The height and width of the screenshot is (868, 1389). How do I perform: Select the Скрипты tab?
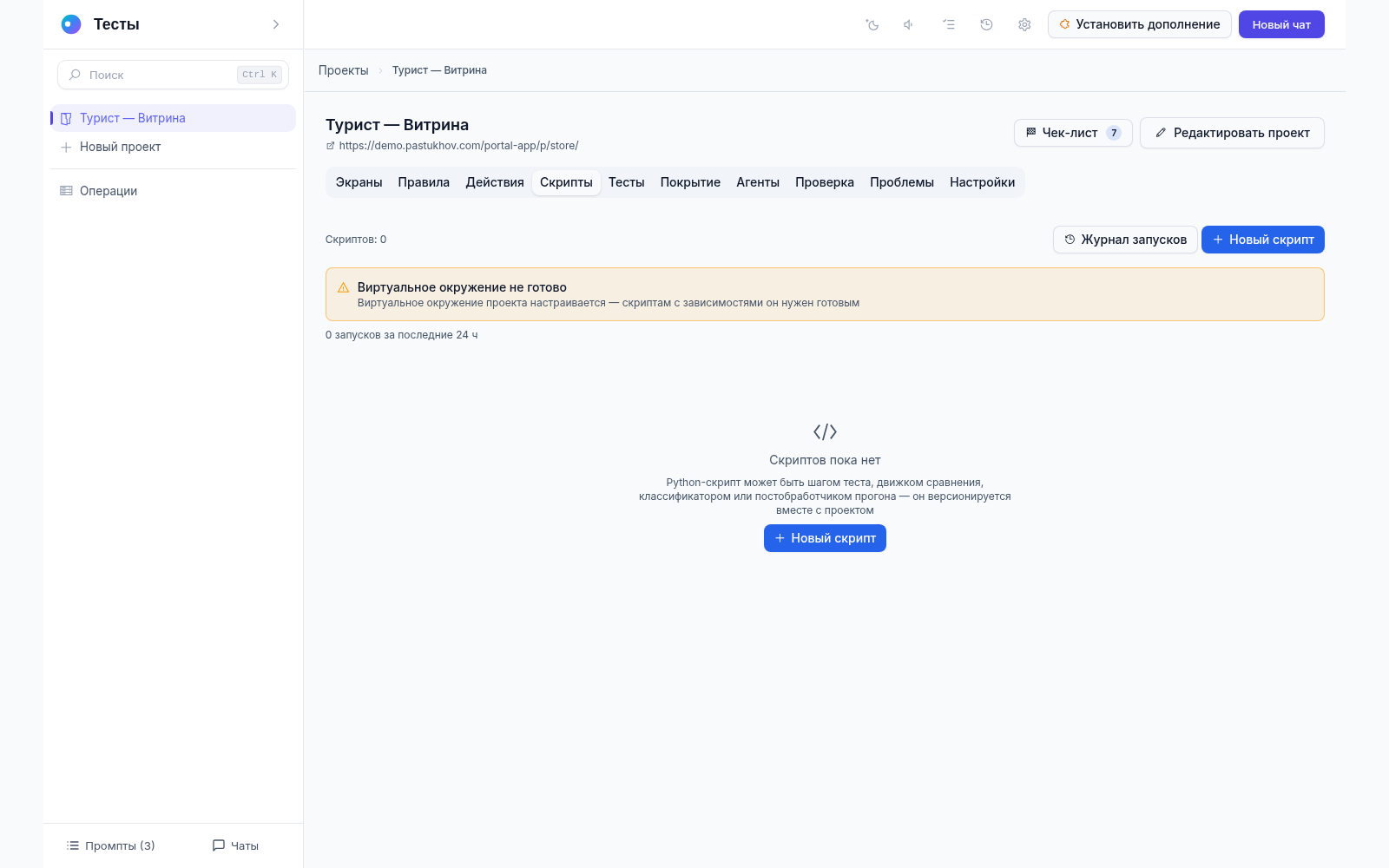coord(566,182)
